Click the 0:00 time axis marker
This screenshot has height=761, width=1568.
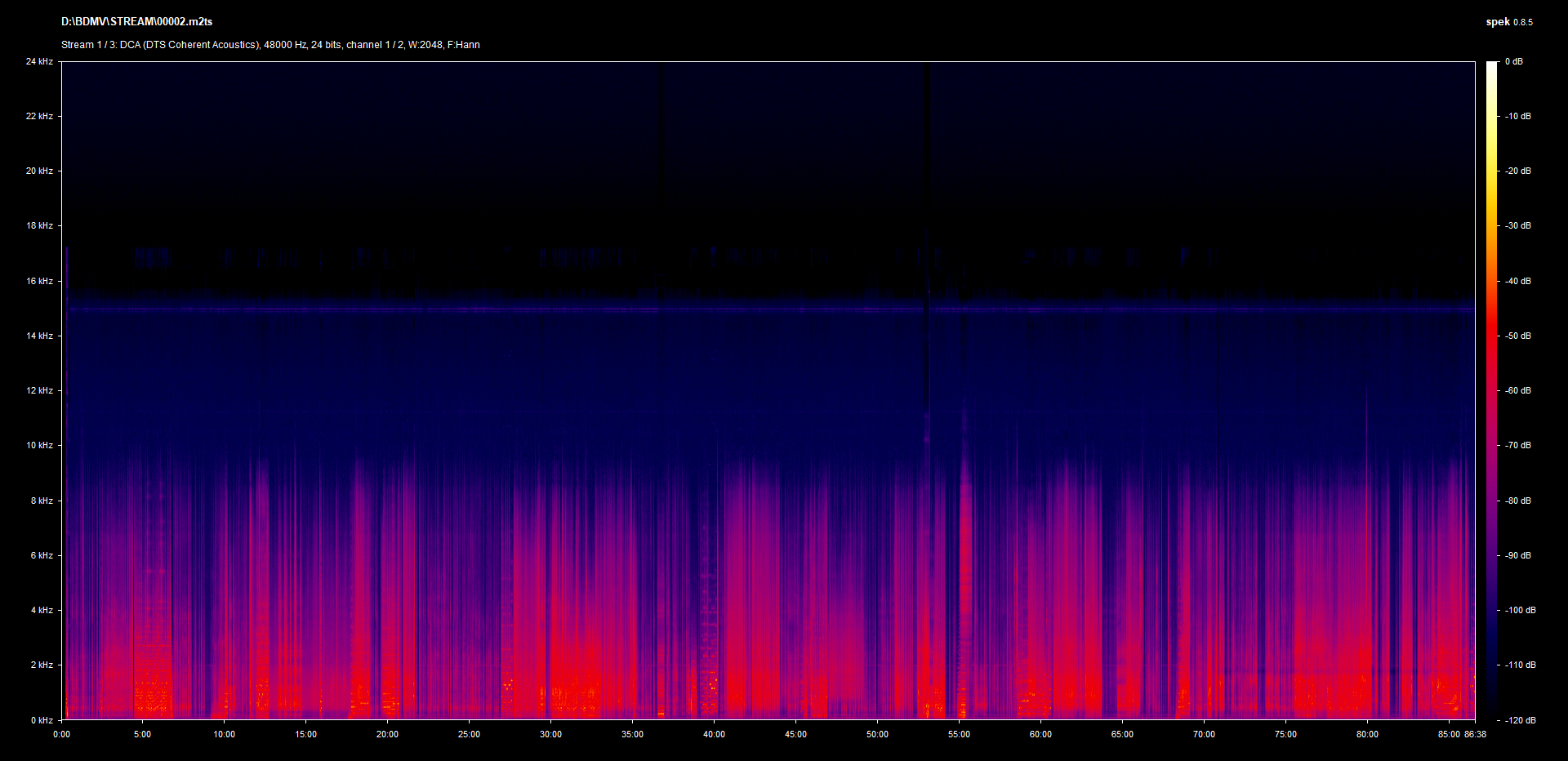tap(61, 734)
